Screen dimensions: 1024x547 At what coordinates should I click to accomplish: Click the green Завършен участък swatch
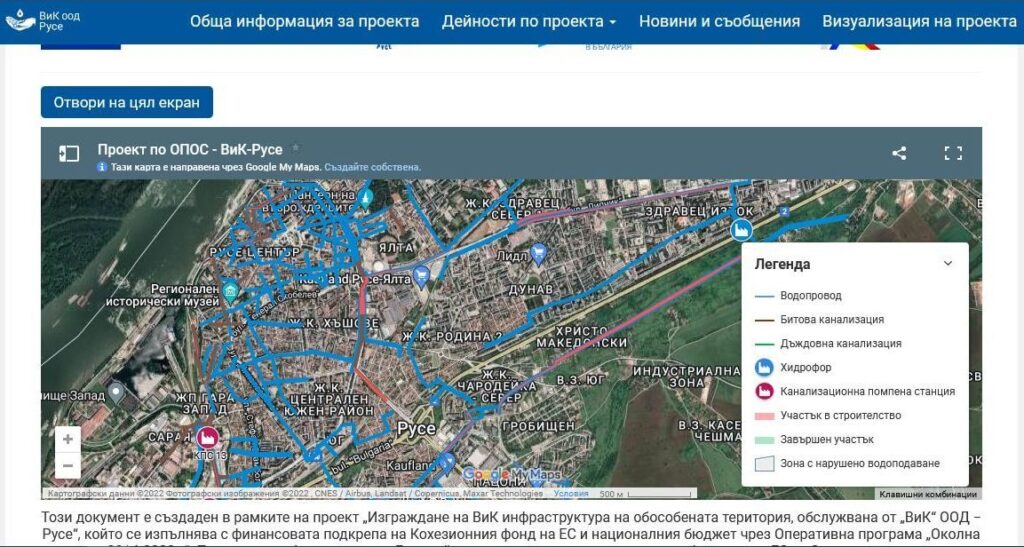(x=764, y=440)
